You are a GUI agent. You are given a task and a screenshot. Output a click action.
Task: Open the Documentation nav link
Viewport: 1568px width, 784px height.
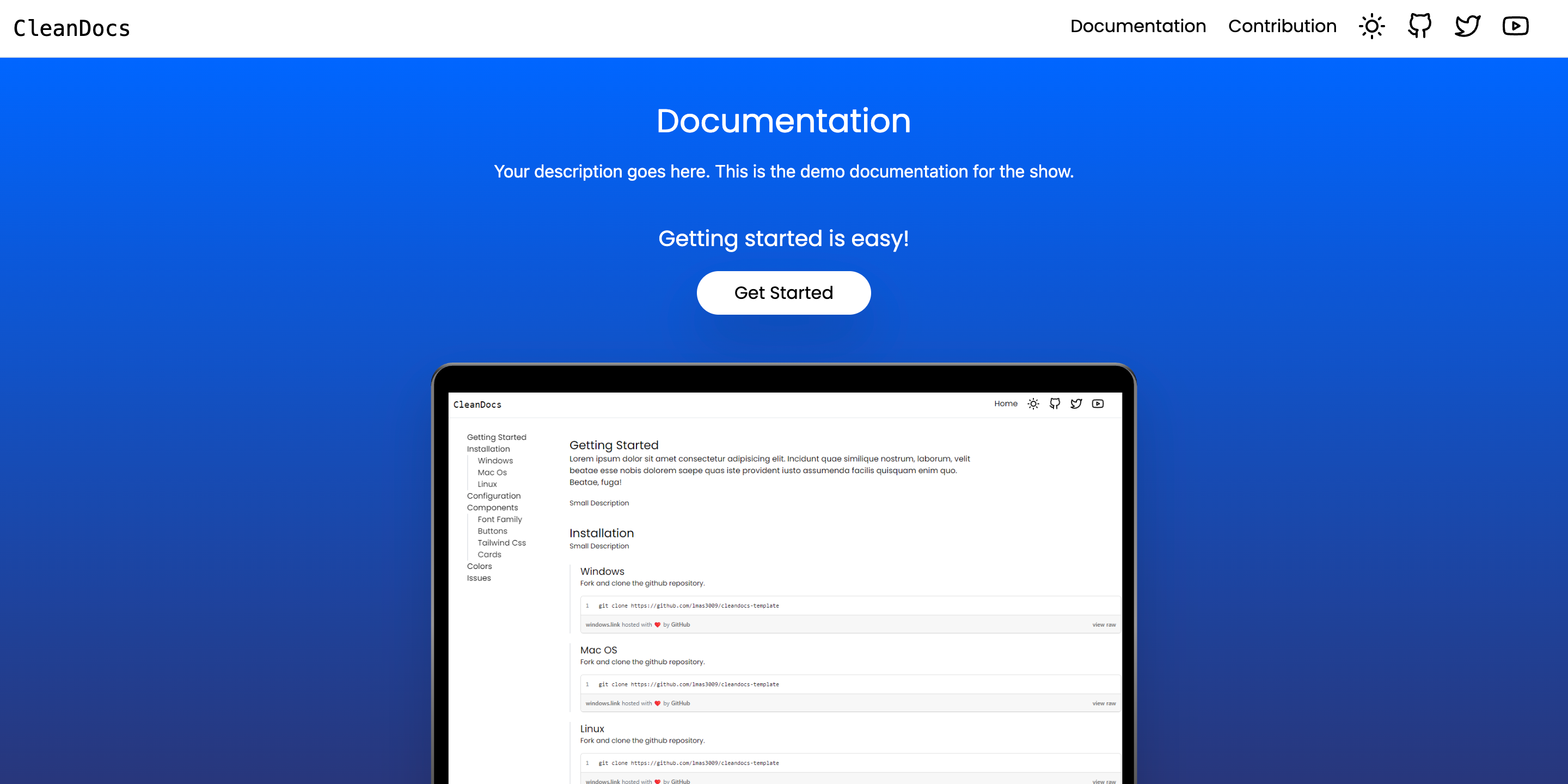point(1138,26)
